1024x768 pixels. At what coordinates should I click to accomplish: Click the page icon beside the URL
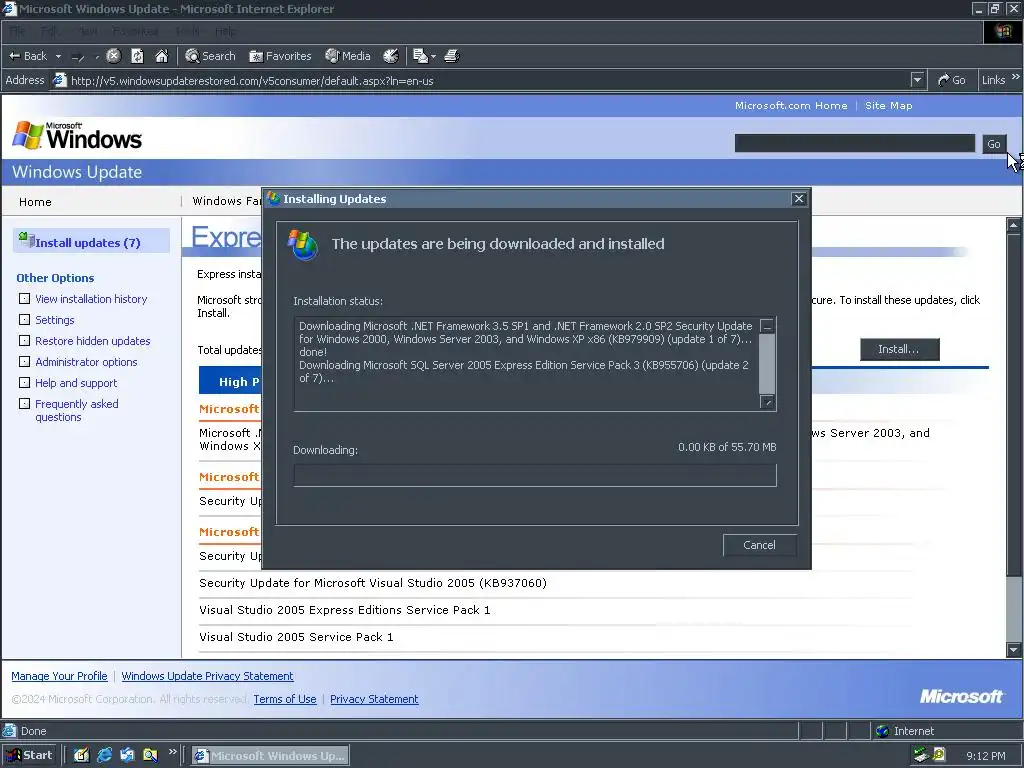pos(60,80)
